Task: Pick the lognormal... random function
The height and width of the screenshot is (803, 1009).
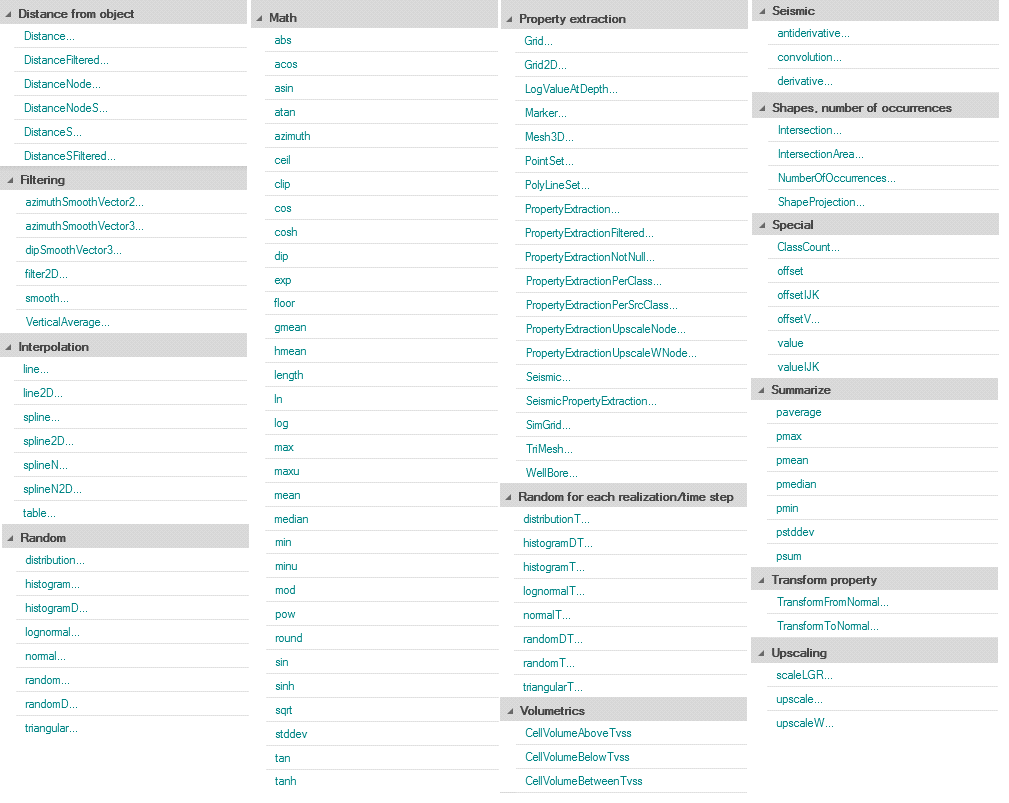Action: 52,632
